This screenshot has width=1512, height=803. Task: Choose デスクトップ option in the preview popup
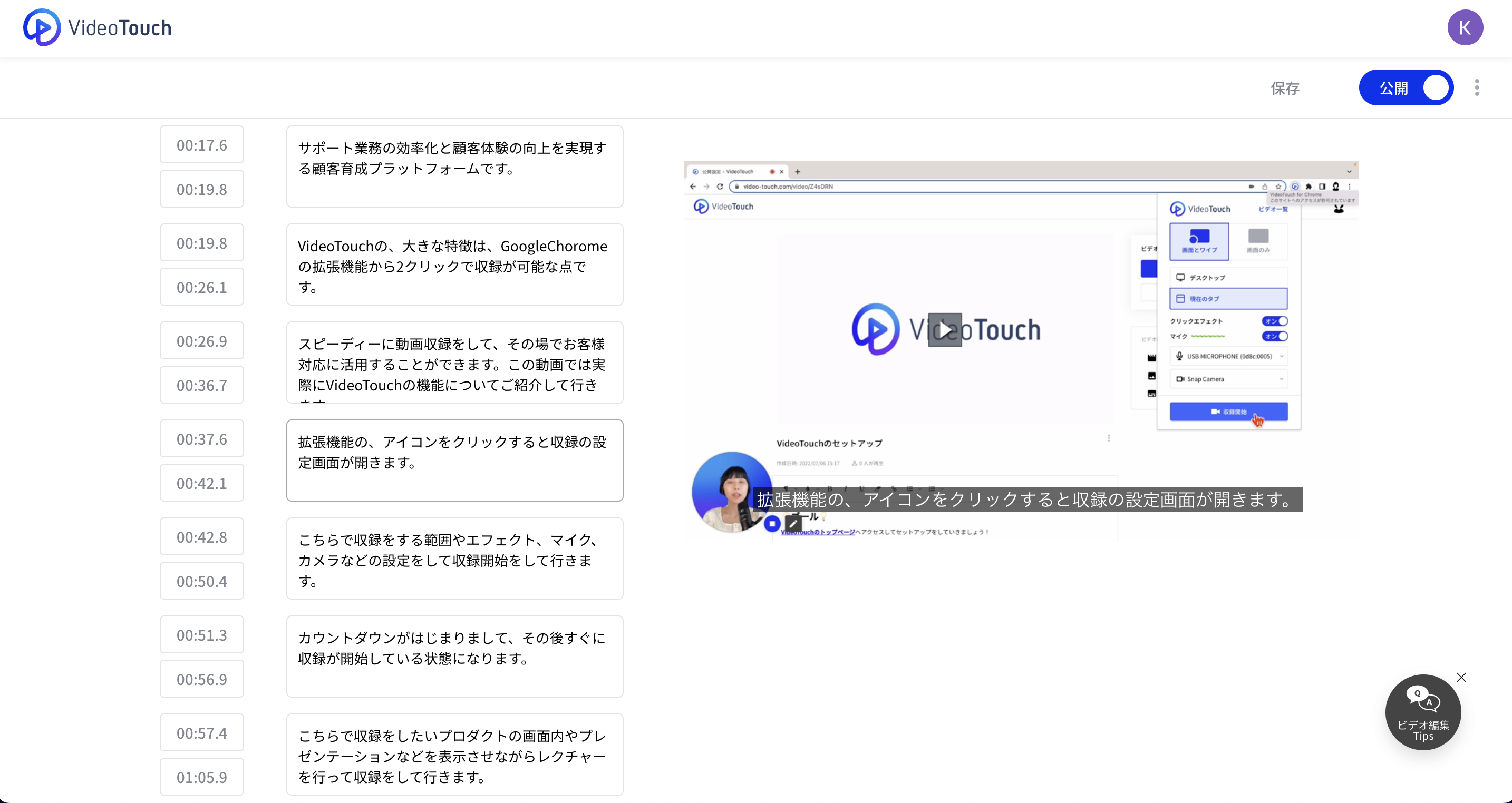(1228, 278)
